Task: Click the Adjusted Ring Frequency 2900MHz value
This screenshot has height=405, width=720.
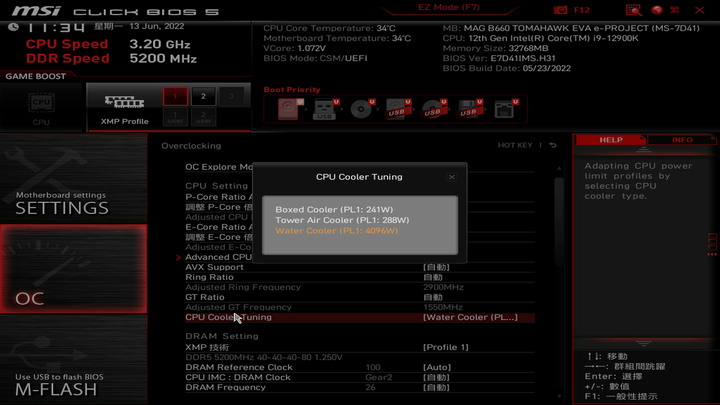Action: point(443,287)
